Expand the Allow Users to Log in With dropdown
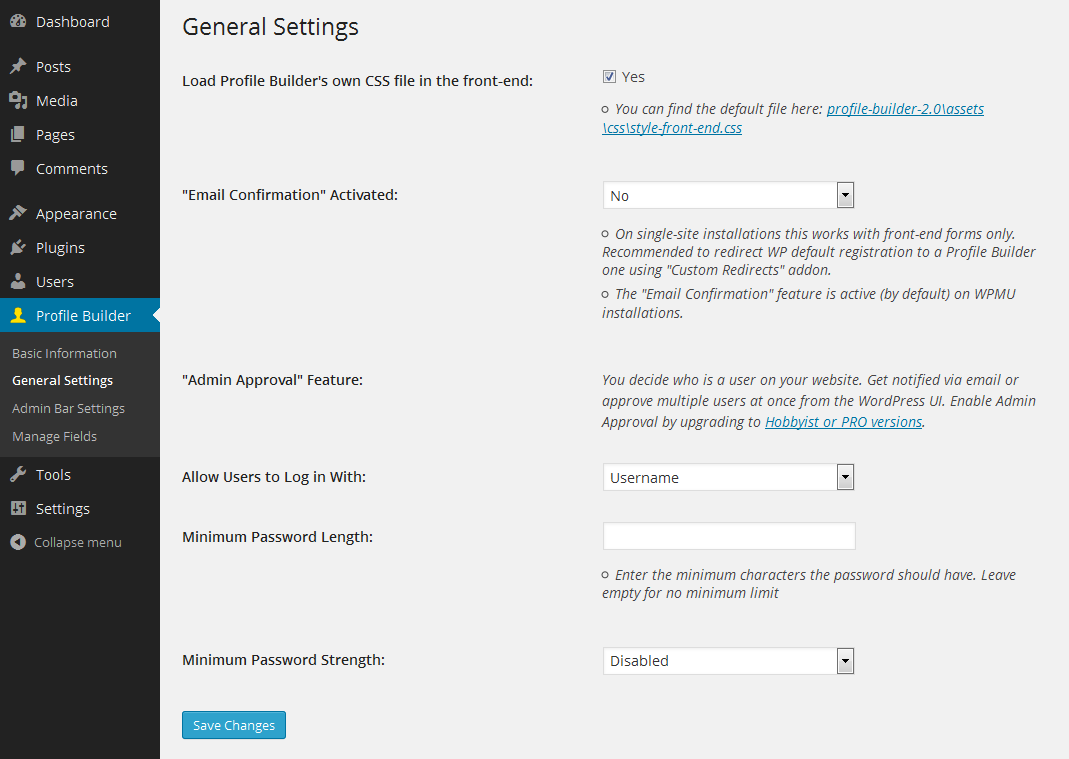Screen dimensions: 1069x759 click(728, 477)
